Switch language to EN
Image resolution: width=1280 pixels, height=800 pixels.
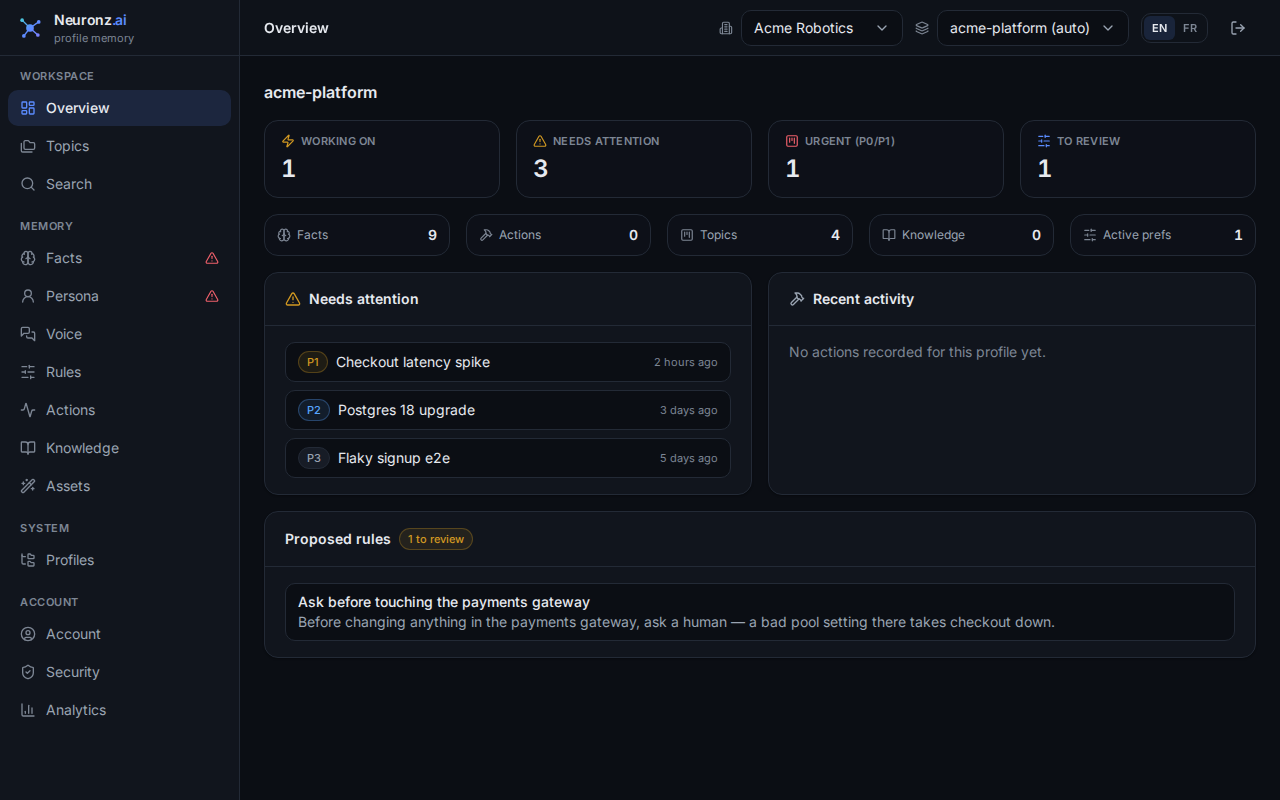tap(1159, 28)
